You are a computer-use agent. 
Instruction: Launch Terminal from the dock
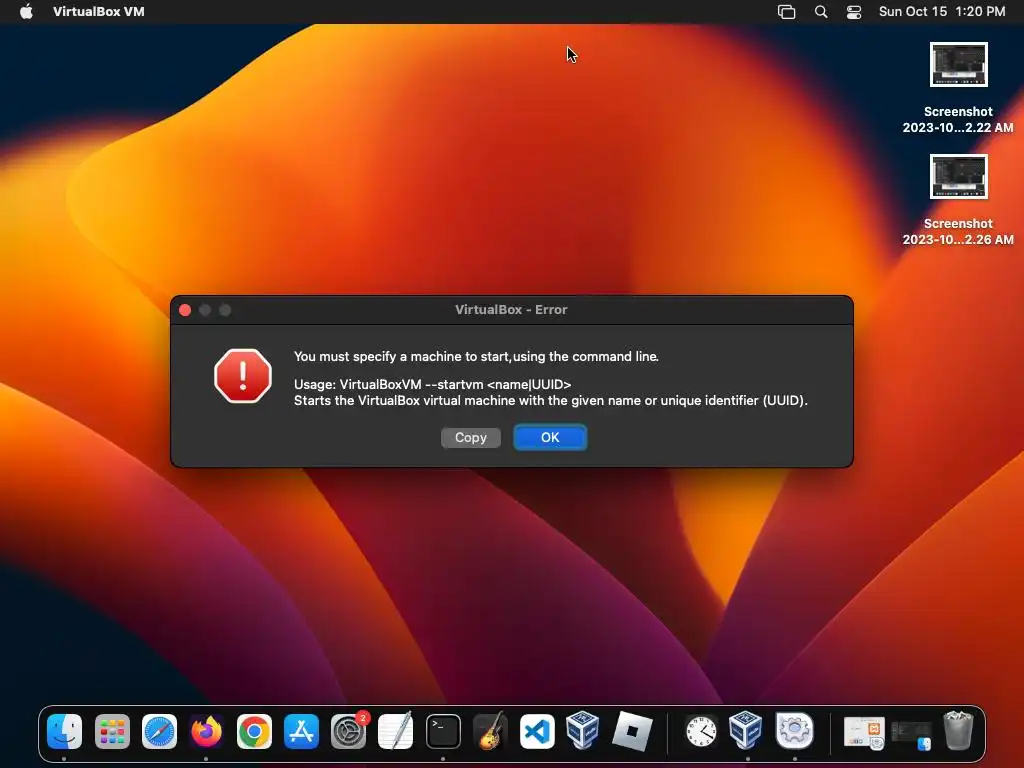pos(443,731)
